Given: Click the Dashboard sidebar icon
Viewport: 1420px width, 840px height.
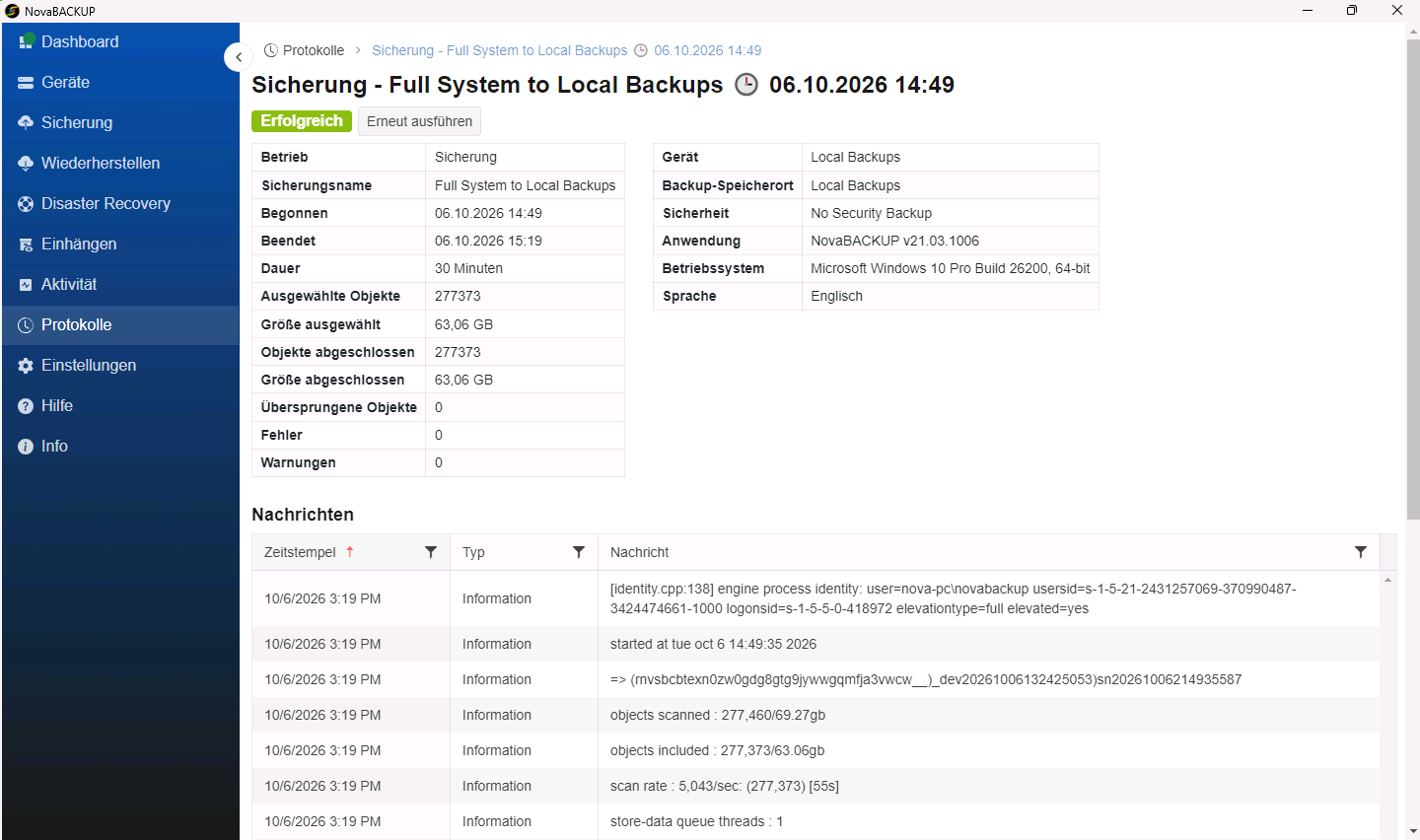Looking at the screenshot, I should pos(26,41).
